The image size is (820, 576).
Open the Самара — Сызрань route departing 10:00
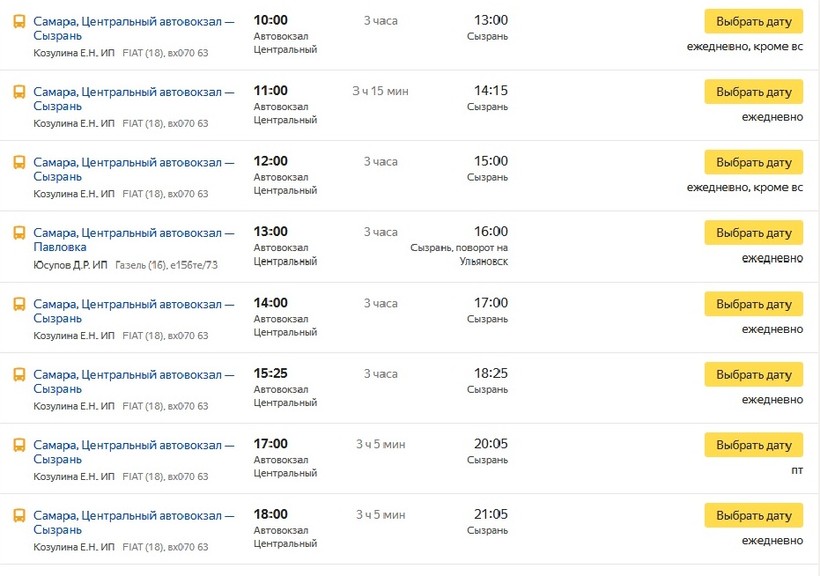point(133,27)
